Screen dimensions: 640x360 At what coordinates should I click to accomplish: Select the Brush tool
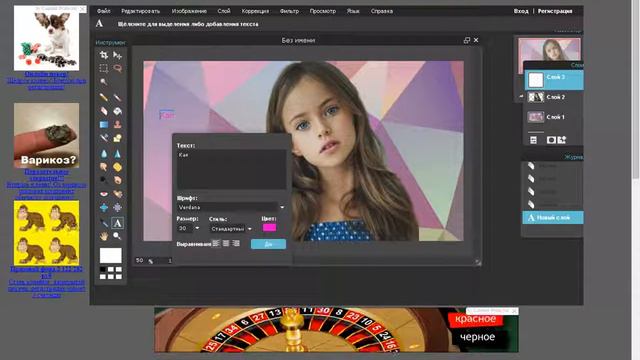[118, 97]
